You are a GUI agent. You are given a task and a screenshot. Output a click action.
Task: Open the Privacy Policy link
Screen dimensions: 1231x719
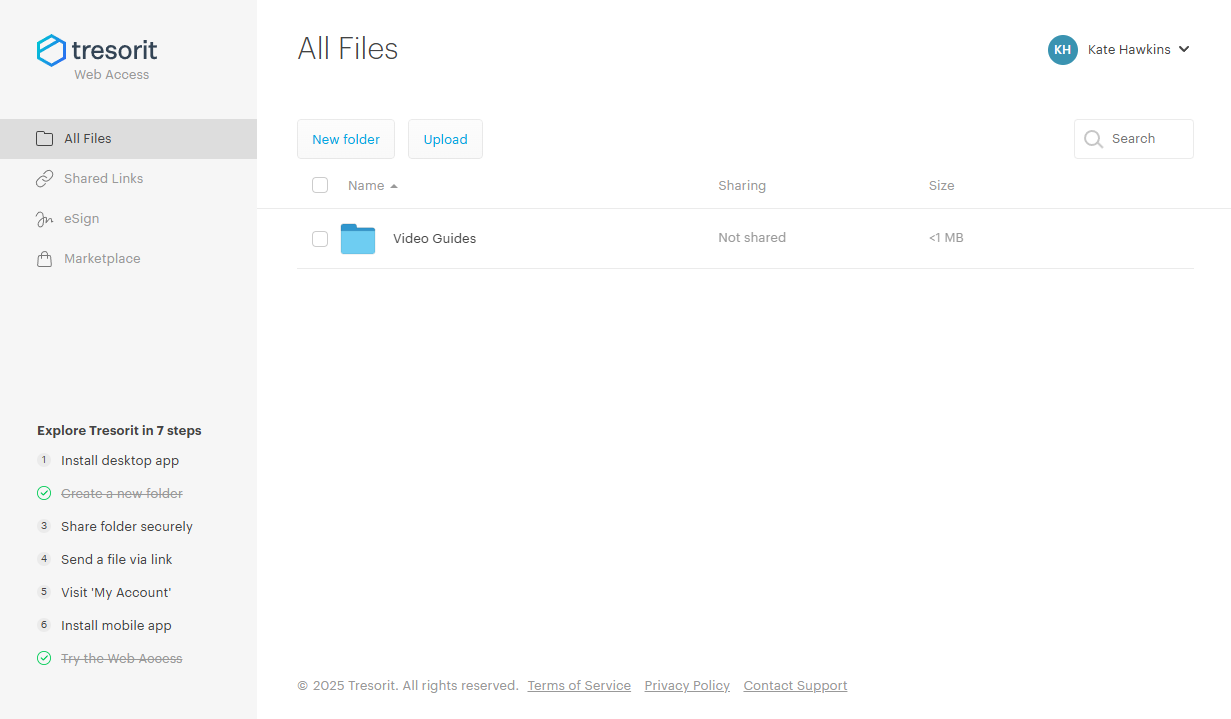(x=687, y=685)
